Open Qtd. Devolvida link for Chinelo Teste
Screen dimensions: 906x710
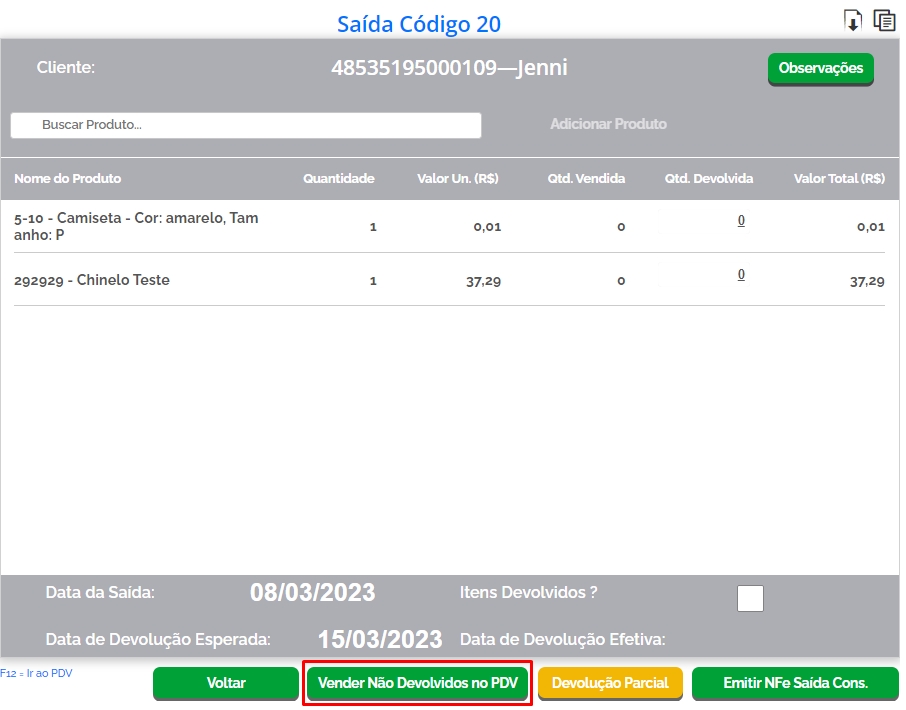[741, 275]
